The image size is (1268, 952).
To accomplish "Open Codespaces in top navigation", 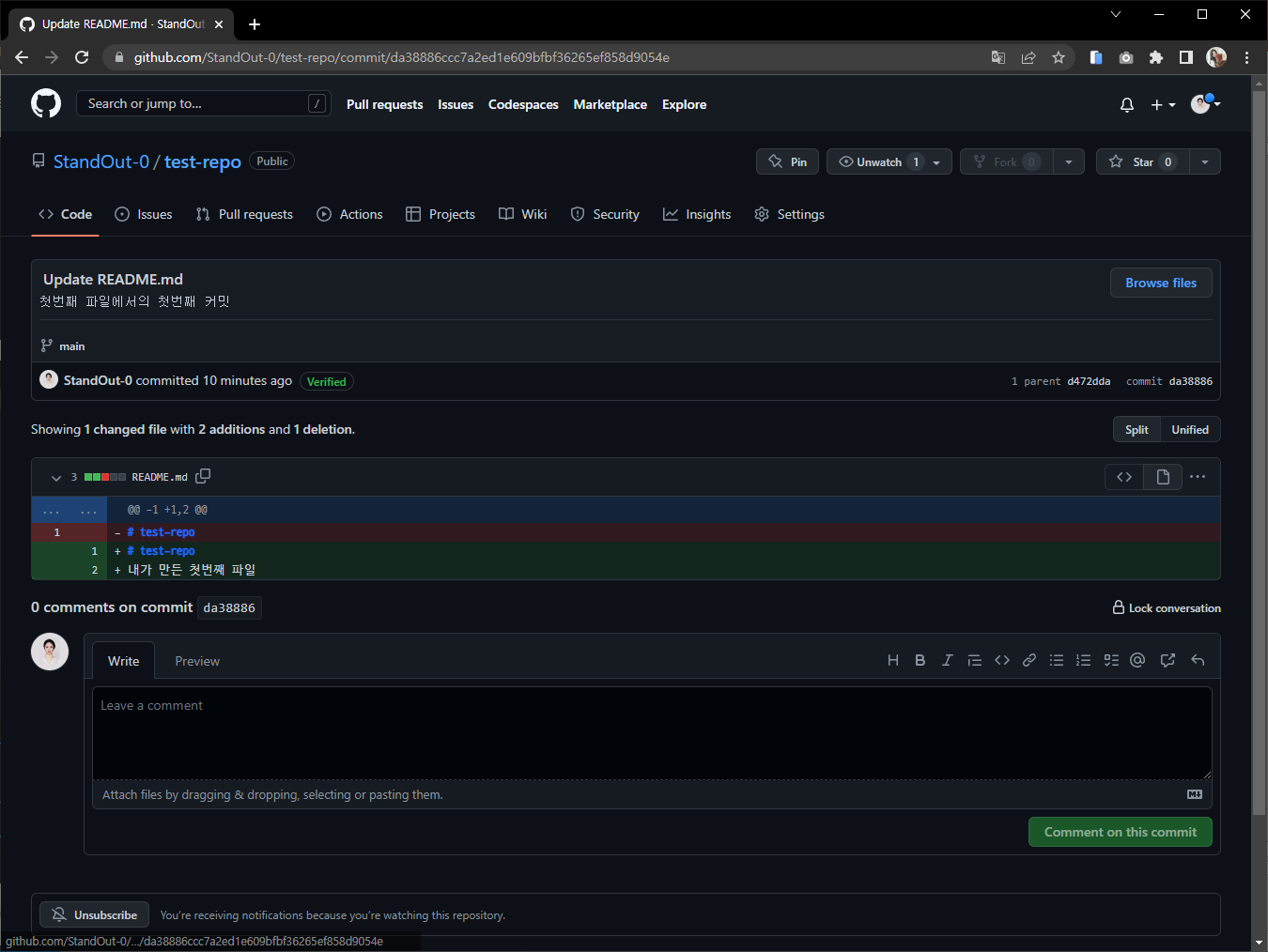I will click(x=523, y=104).
